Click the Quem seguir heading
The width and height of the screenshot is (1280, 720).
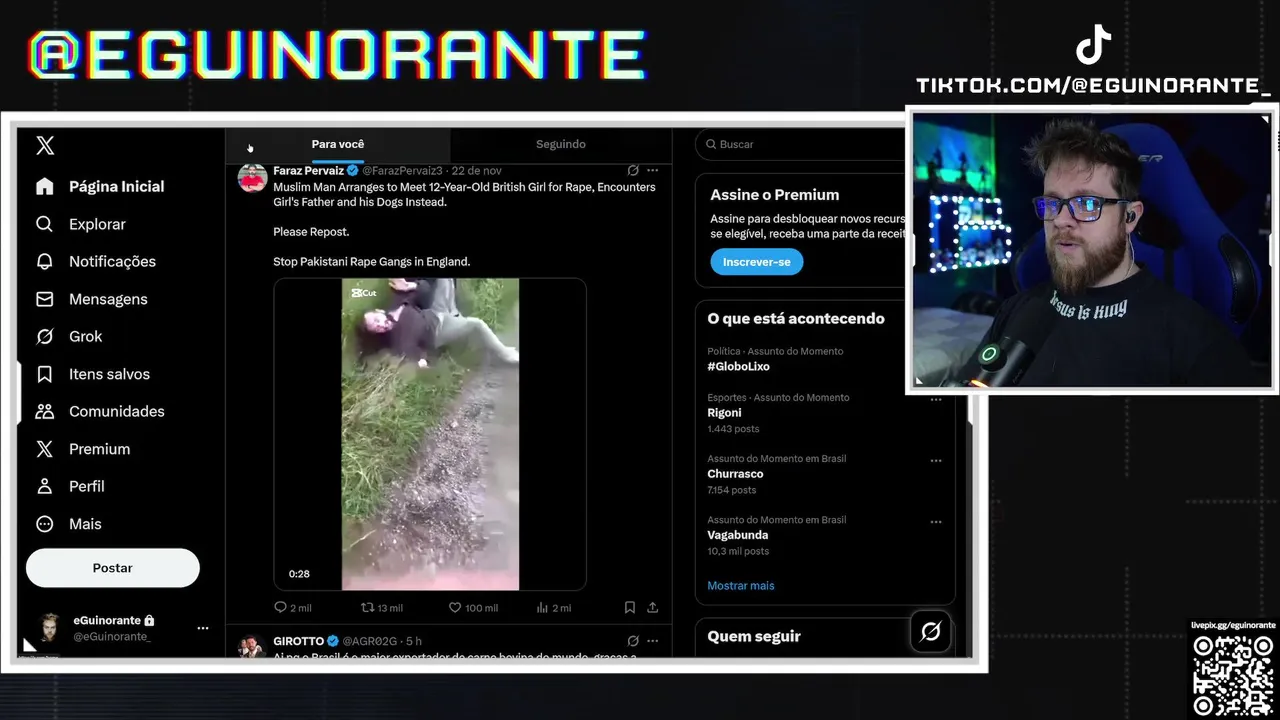pyautogui.click(x=754, y=636)
